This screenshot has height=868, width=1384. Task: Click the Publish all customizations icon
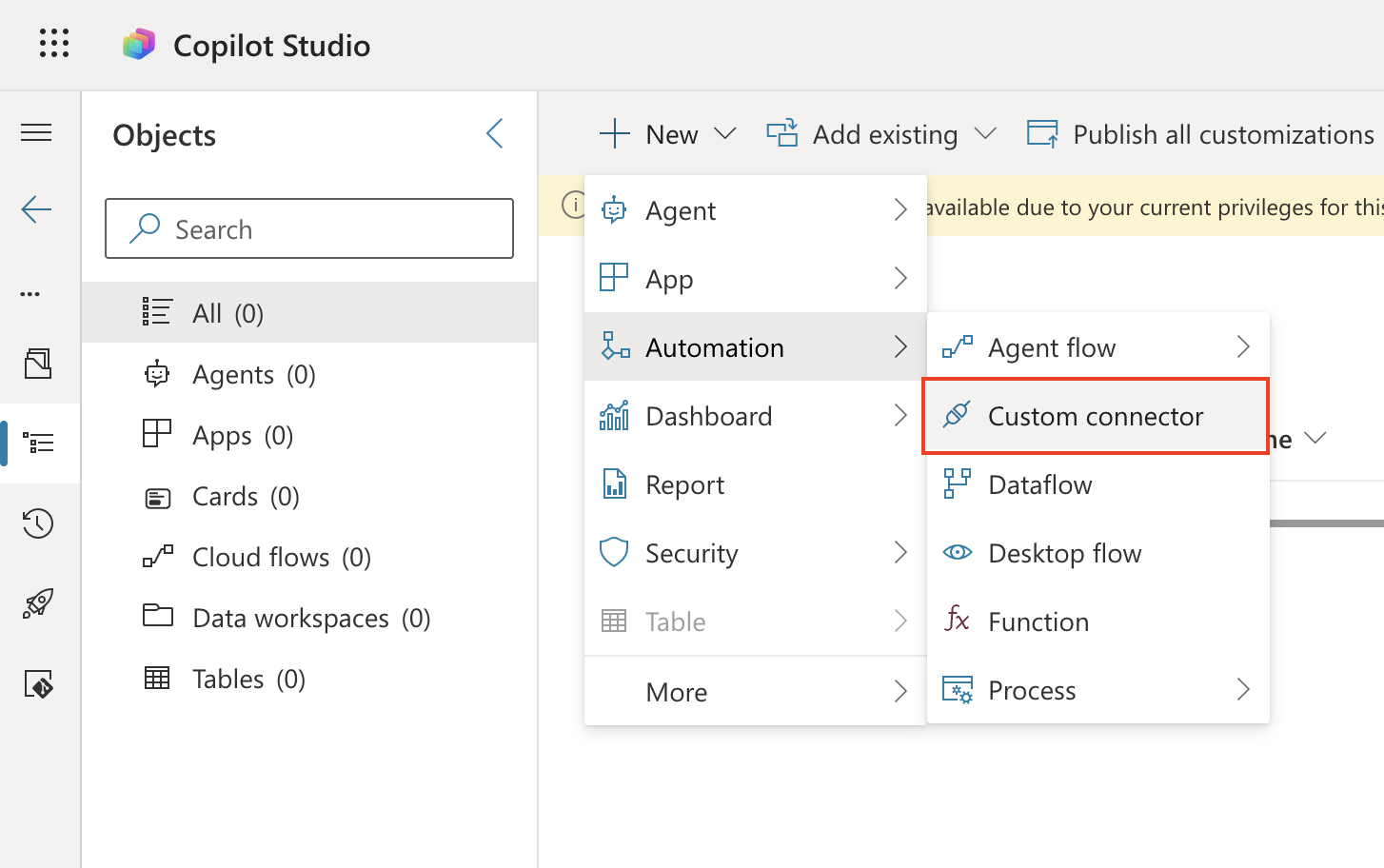click(1042, 134)
